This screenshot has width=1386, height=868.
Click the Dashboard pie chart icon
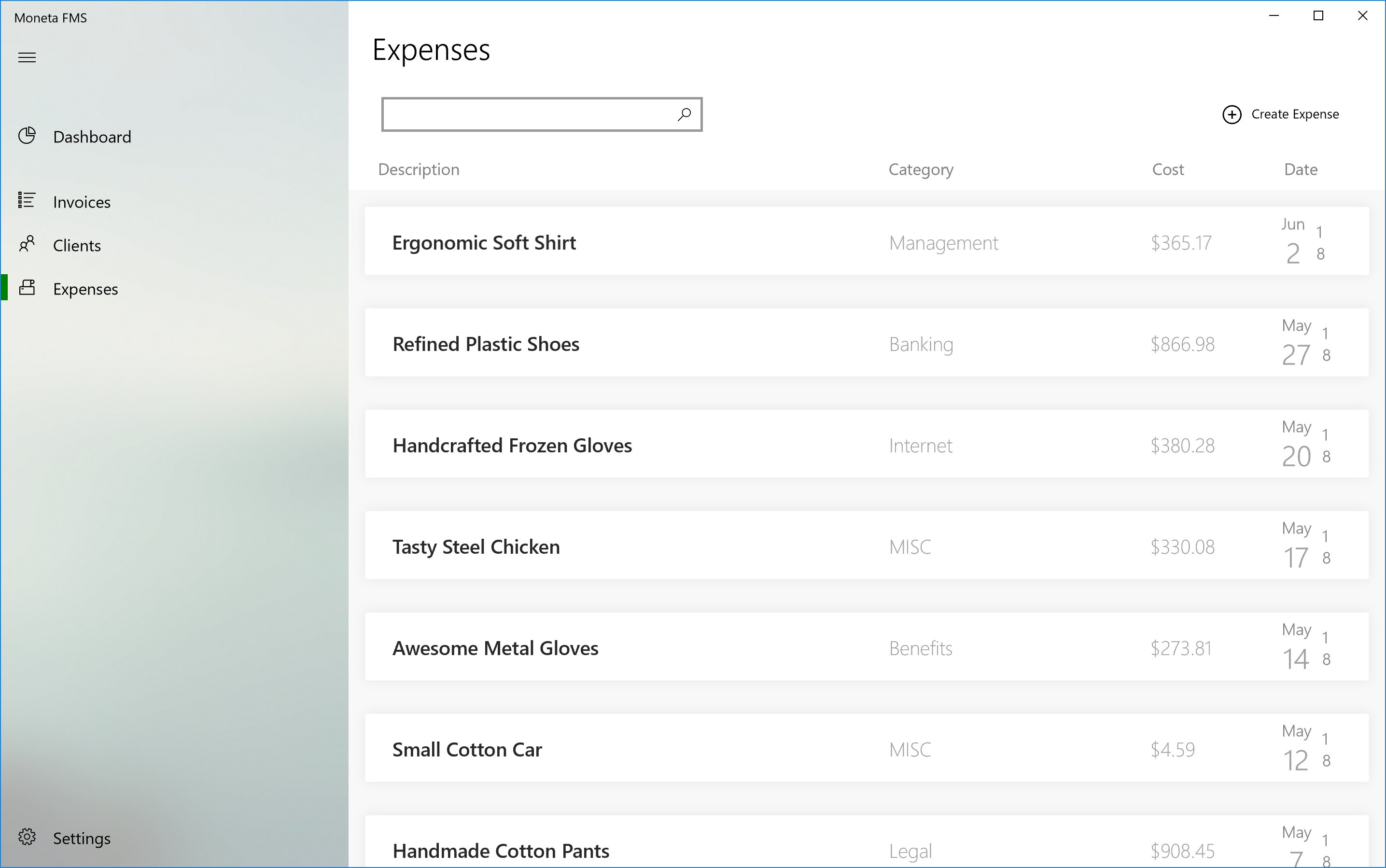coord(27,136)
